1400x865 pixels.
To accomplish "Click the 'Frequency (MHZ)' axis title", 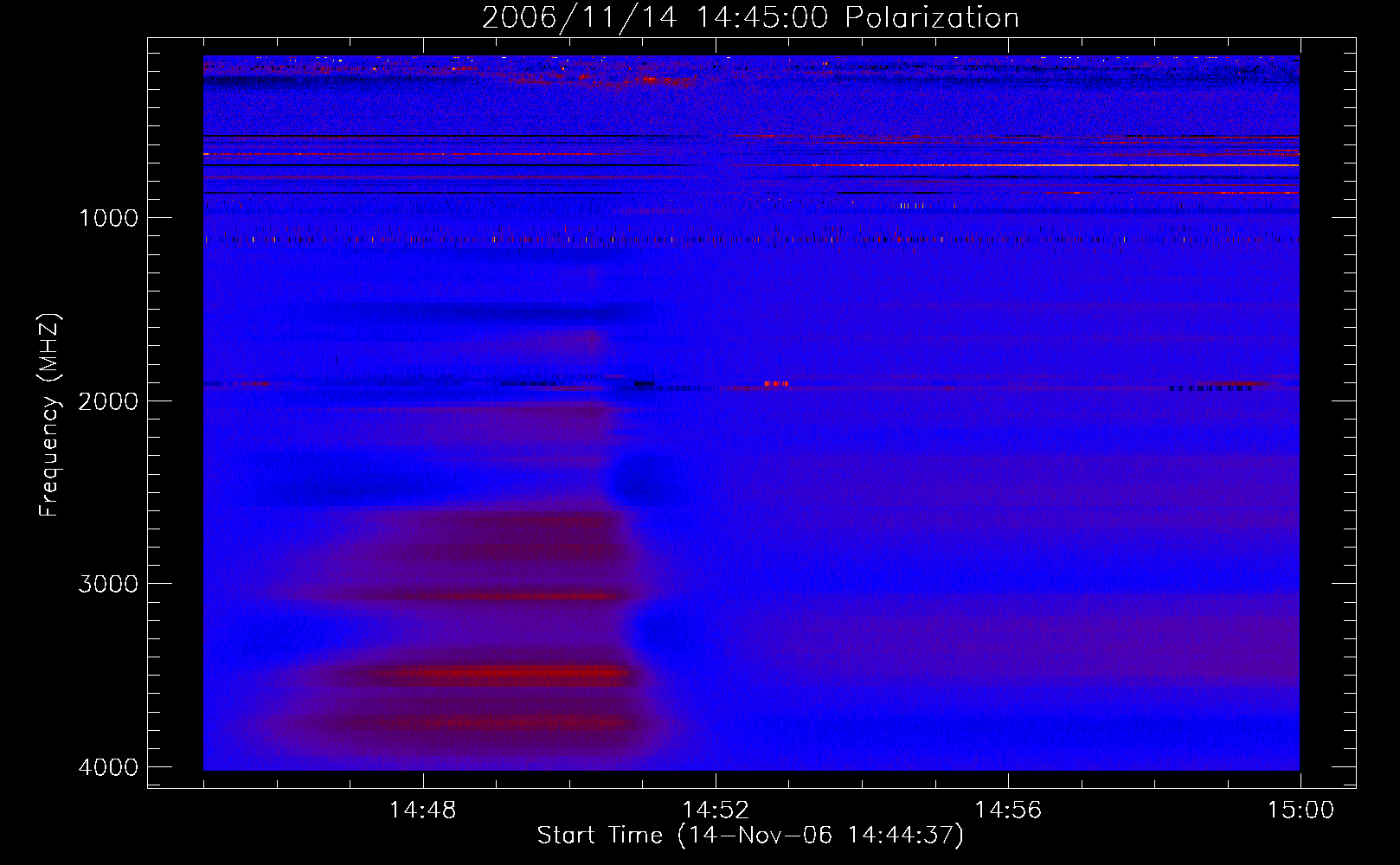I will 49,415.
